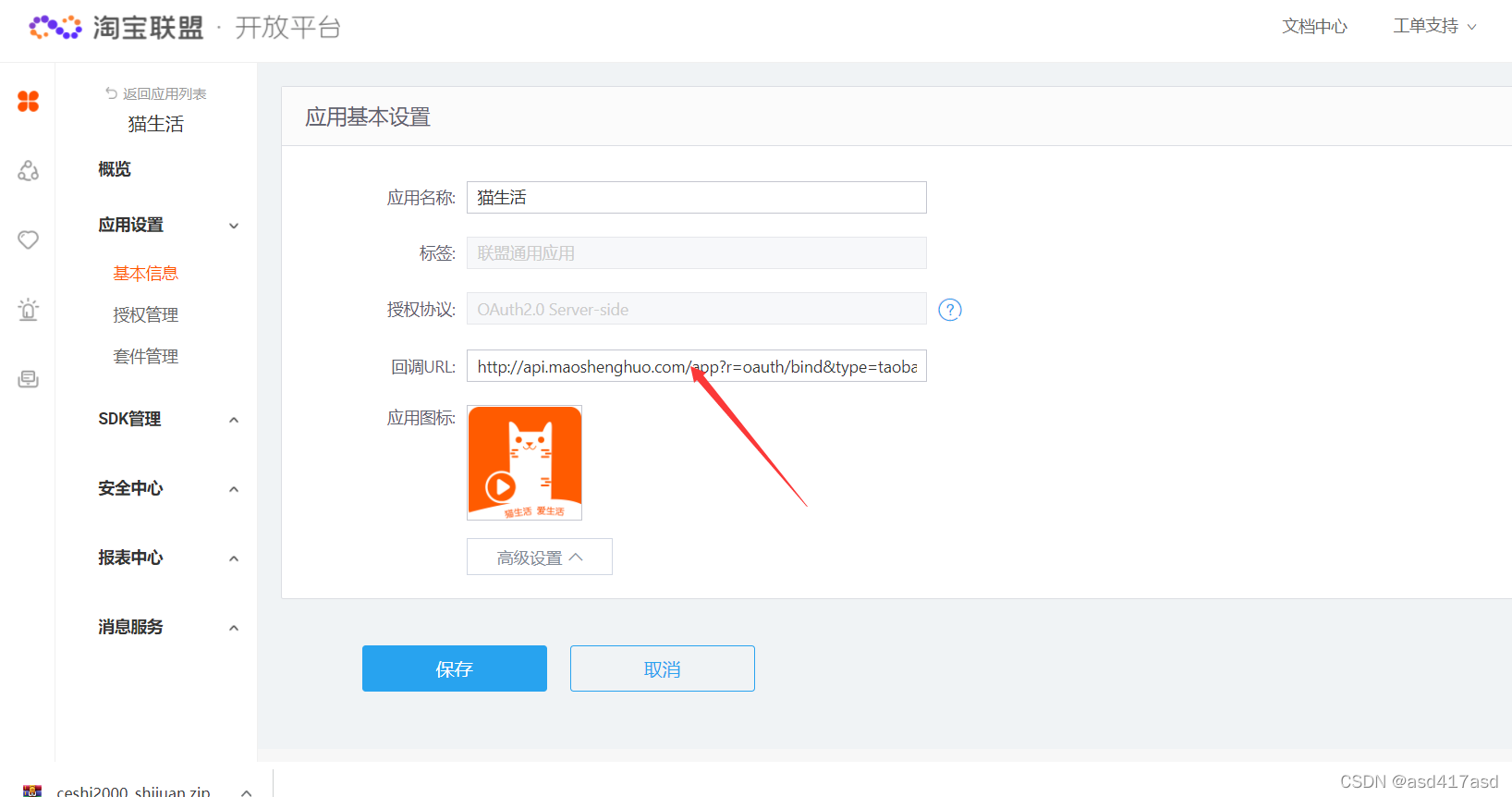1512x797 pixels.
Task: Click the 应用图标 cat image thumbnail
Action: (525, 462)
